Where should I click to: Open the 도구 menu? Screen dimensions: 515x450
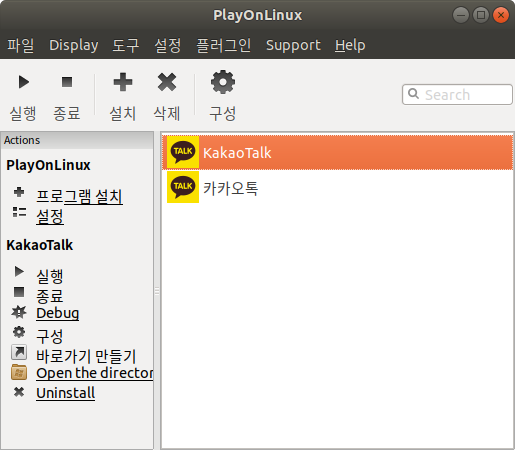point(126,45)
